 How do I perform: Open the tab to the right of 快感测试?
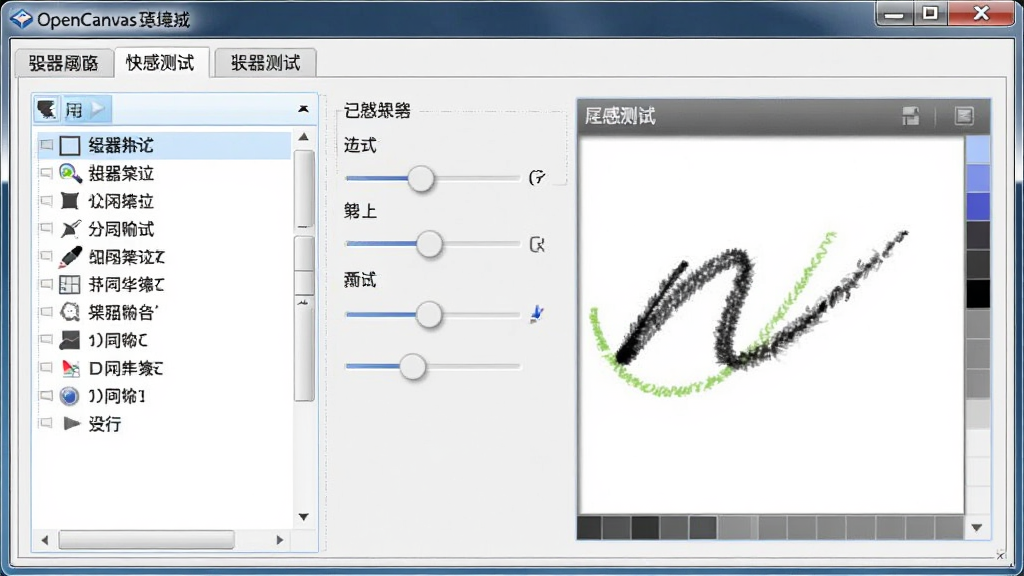coord(265,63)
